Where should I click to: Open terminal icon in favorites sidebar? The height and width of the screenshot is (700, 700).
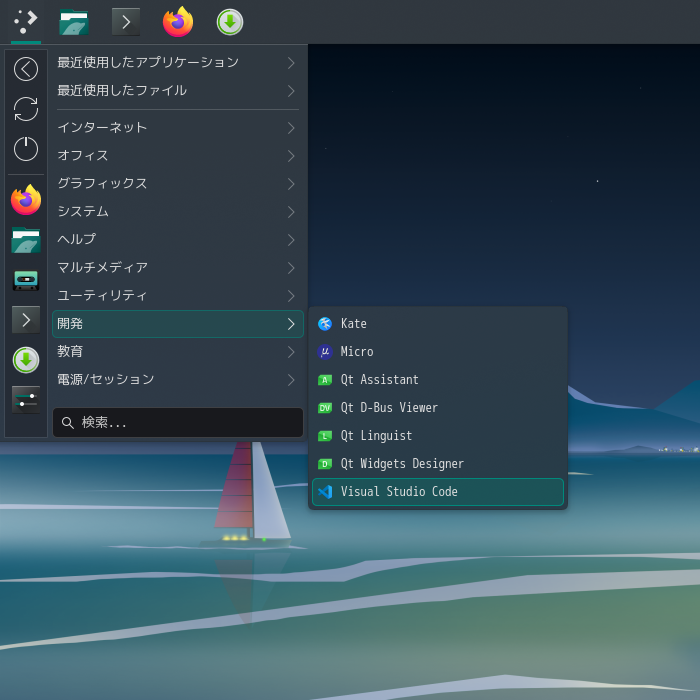point(26,320)
